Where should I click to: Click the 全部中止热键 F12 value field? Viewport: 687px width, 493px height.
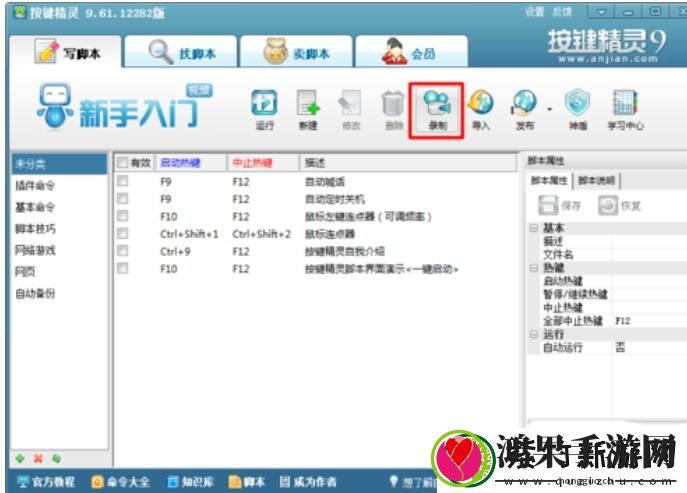pos(649,321)
